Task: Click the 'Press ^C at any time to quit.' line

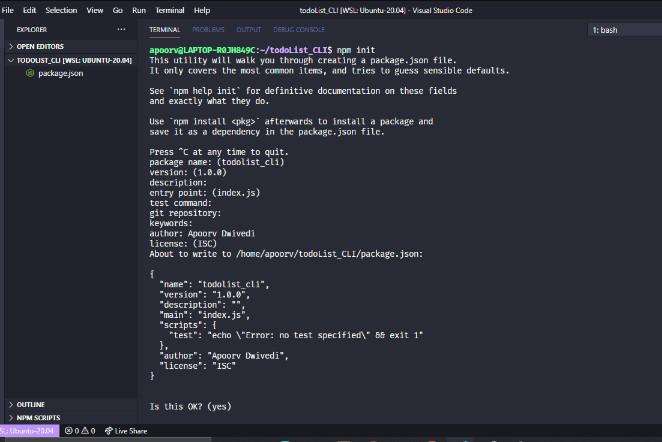Action: 219,152
